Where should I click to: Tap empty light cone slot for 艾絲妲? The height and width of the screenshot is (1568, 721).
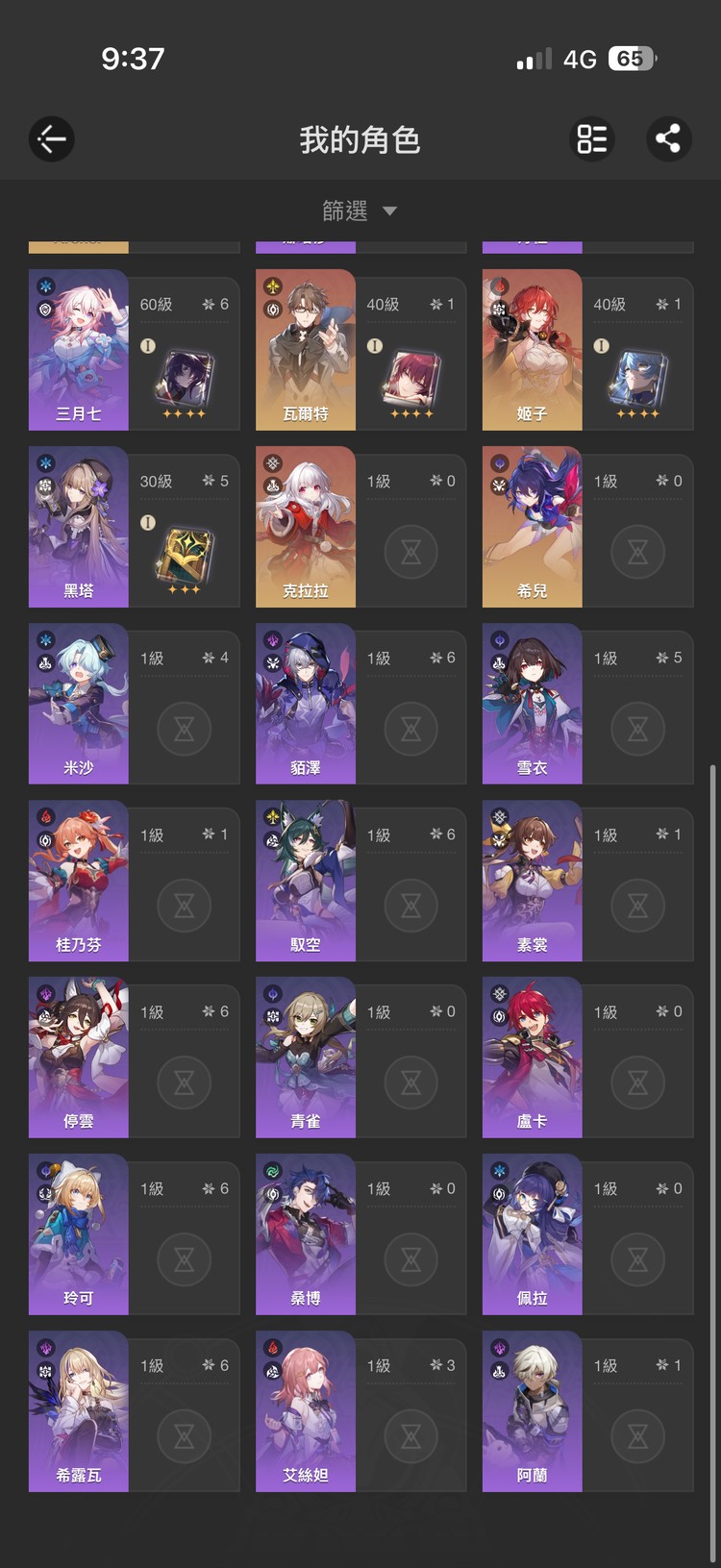[411, 1436]
